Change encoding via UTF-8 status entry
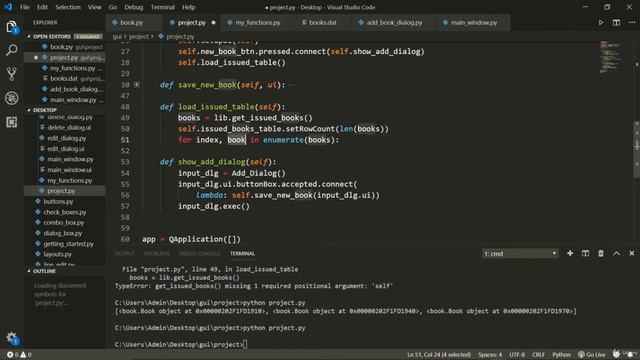The image size is (640, 360). (517, 355)
